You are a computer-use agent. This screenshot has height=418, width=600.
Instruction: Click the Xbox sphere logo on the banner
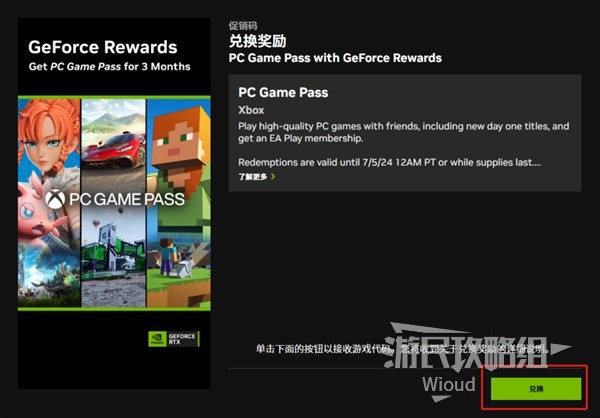(x=55, y=199)
